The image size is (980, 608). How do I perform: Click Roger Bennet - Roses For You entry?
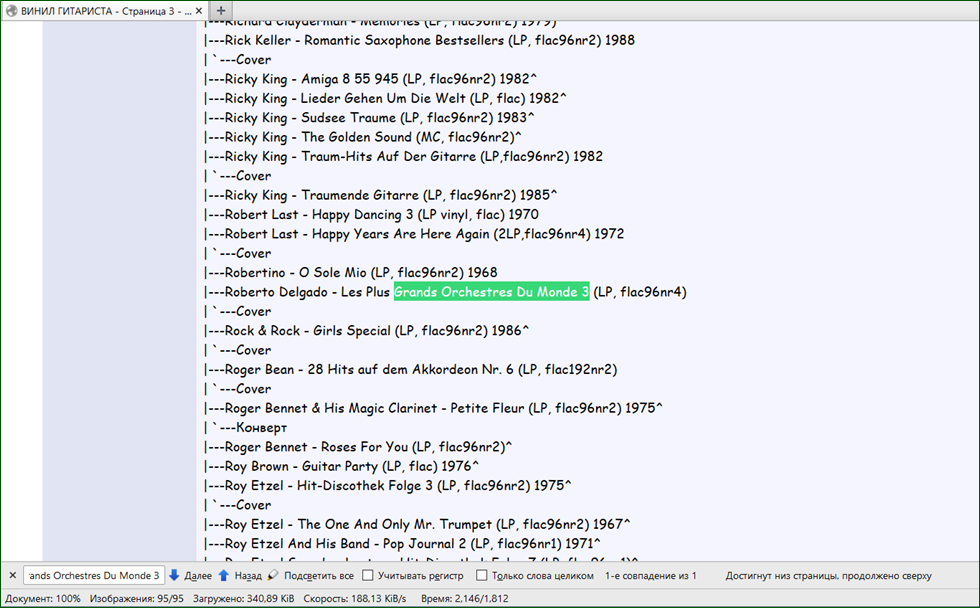358,447
